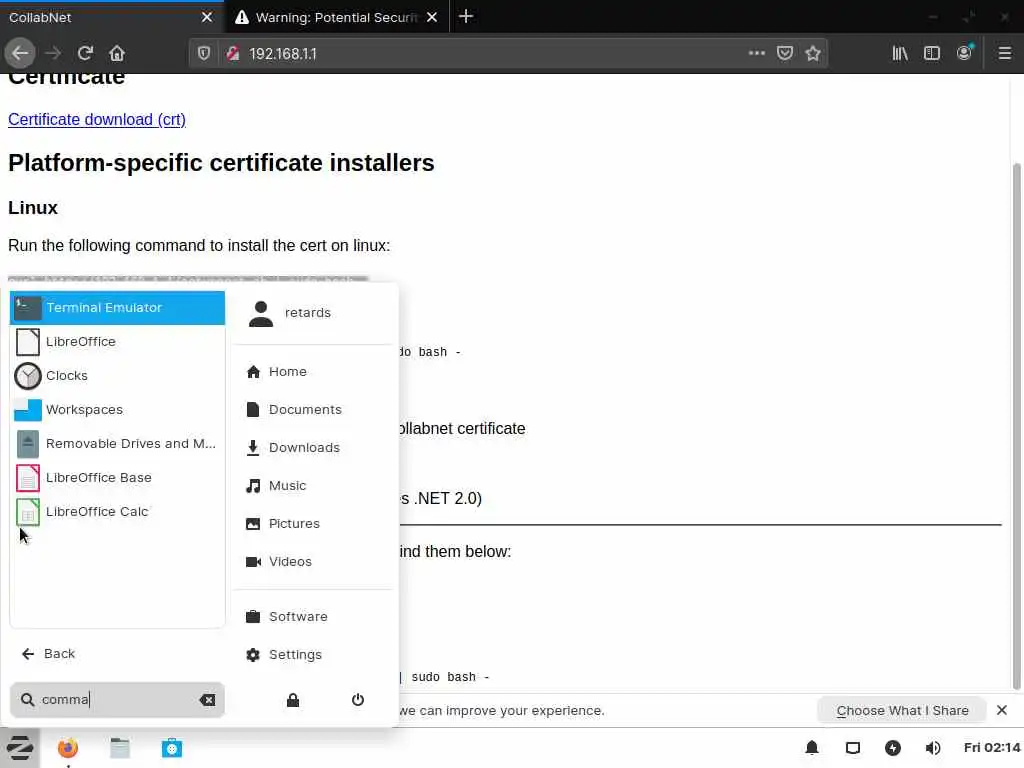
Task: Open Certificate download (crt) link
Action: 97,120
